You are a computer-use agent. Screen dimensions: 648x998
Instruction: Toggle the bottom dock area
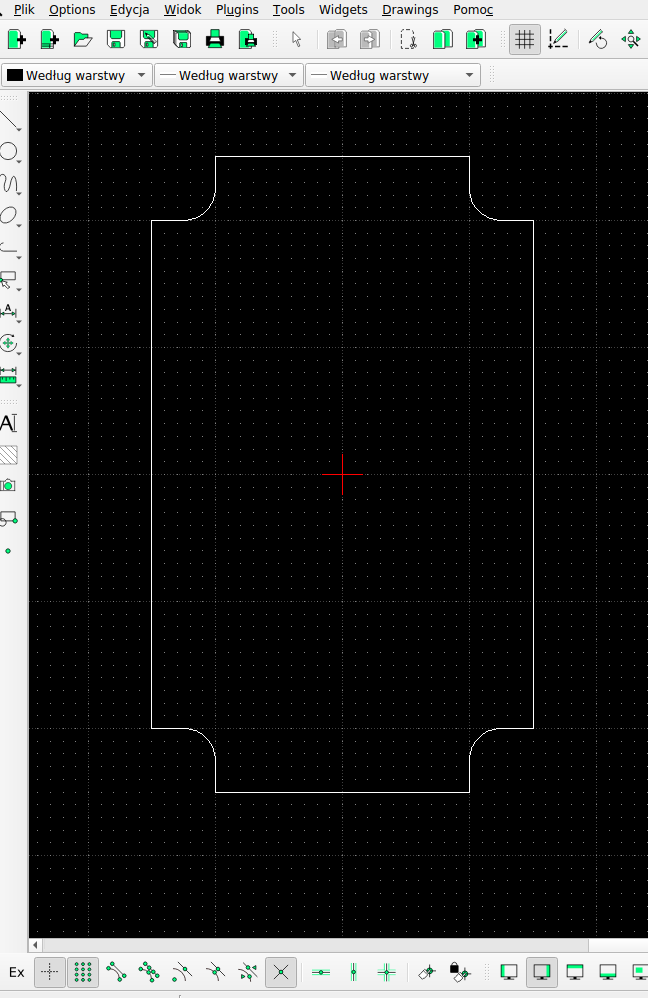click(x=608, y=972)
